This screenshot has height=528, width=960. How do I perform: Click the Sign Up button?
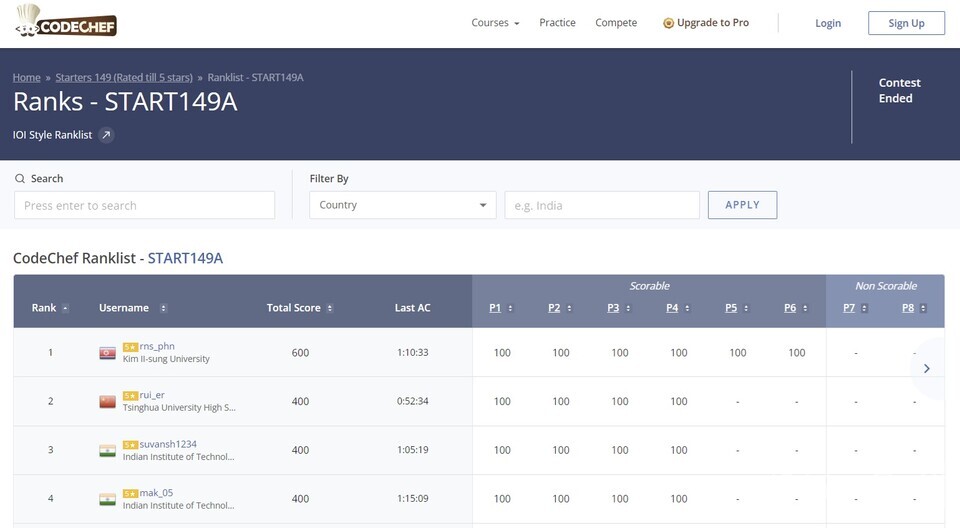click(x=906, y=23)
